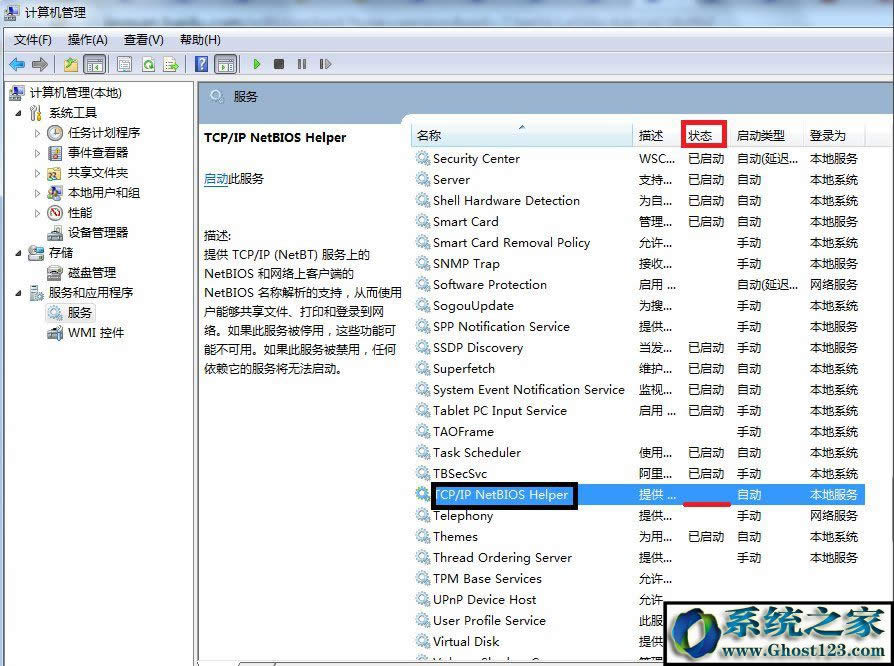894x666 pixels.
Task: Start the service using the green play icon
Action: pyautogui.click(x=258, y=63)
